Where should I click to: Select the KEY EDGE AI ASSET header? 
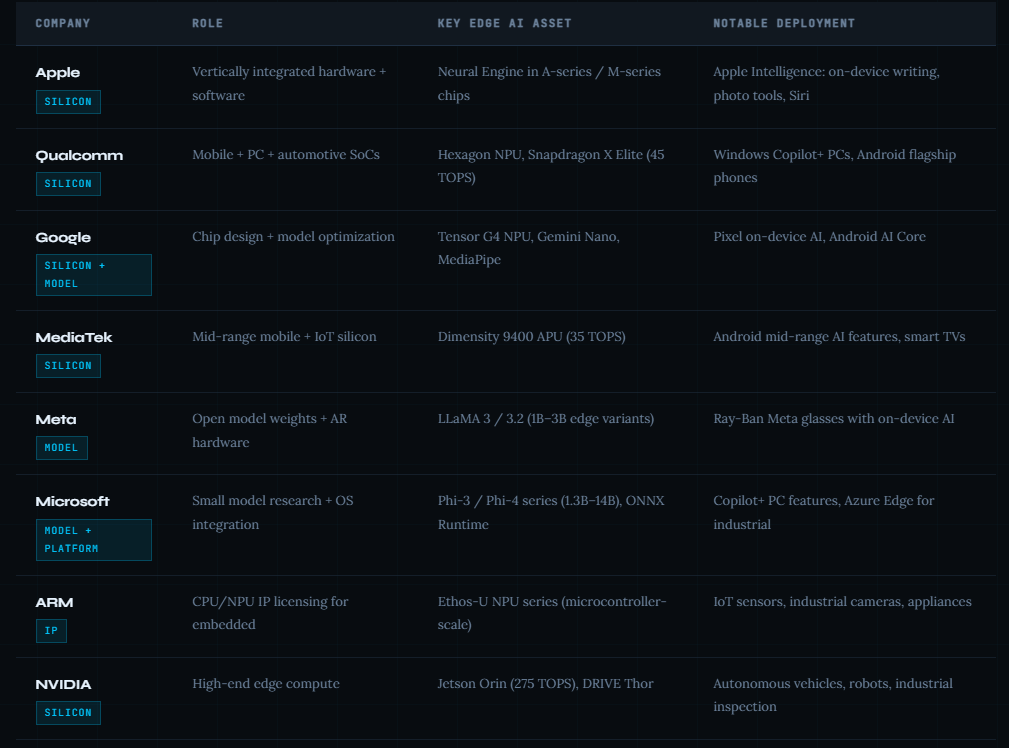(x=504, y=23)
